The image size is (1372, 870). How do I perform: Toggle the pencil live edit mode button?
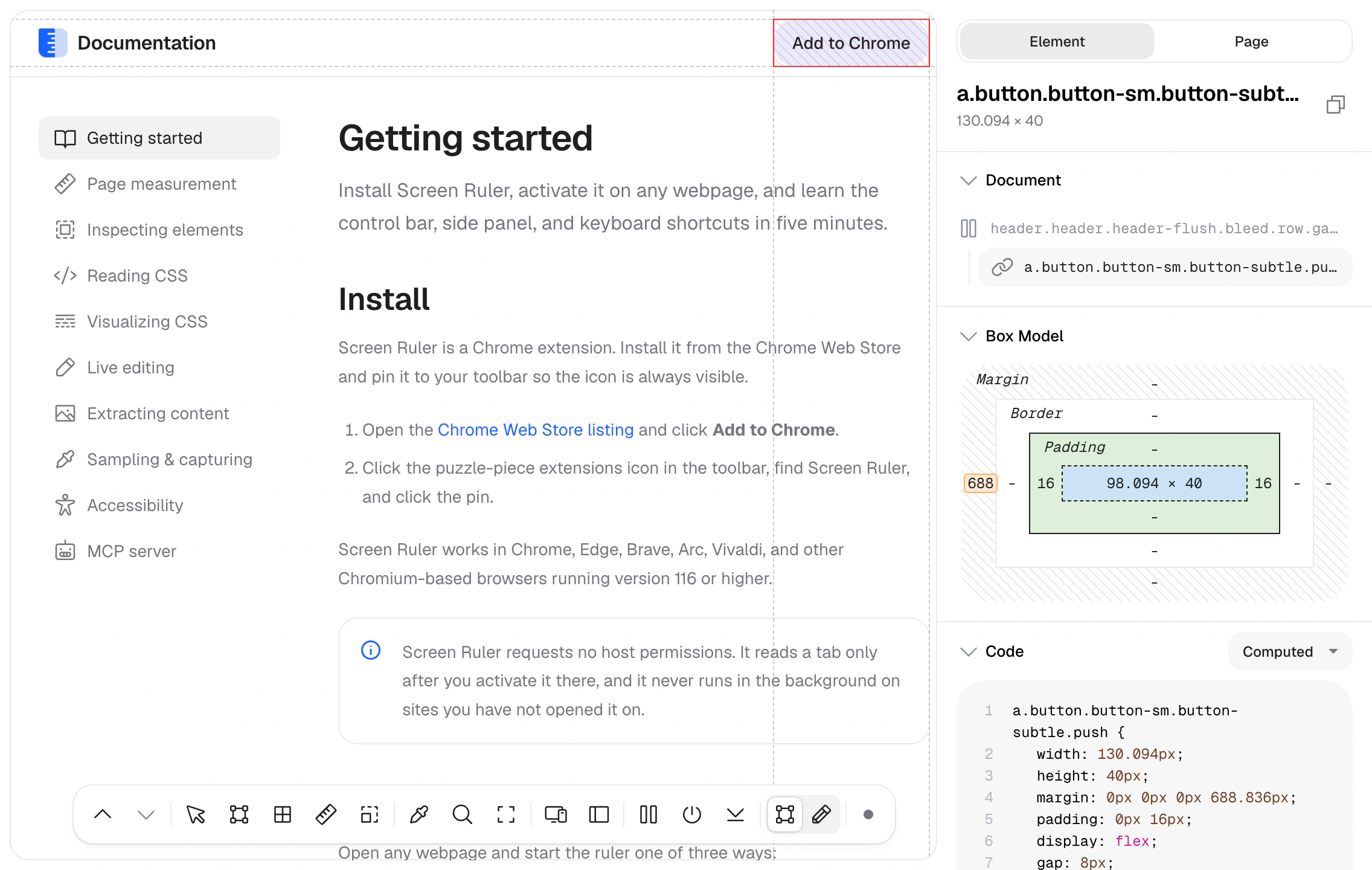coord(822,814)
